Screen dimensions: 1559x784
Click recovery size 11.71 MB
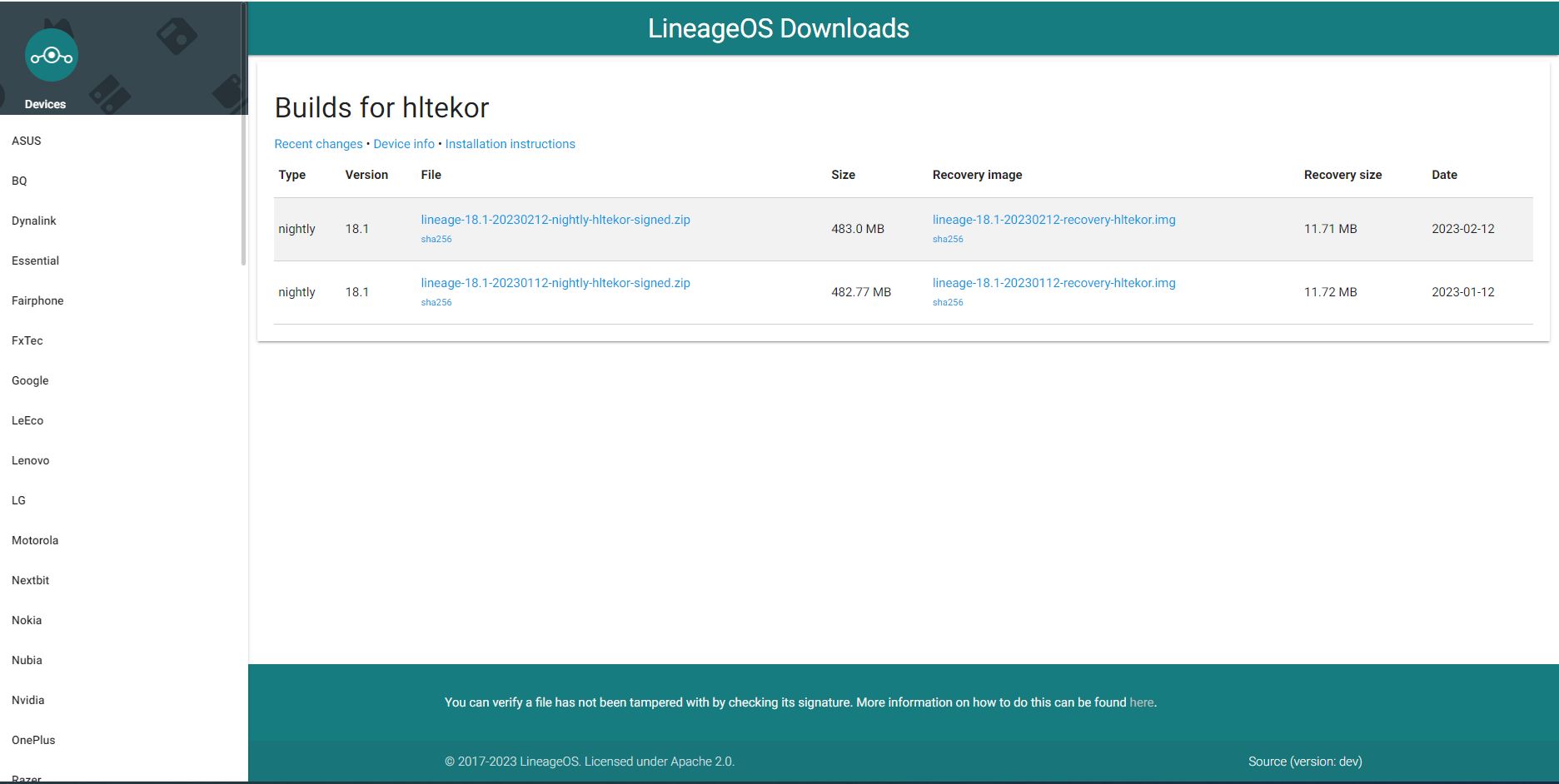pos(1331,229)
